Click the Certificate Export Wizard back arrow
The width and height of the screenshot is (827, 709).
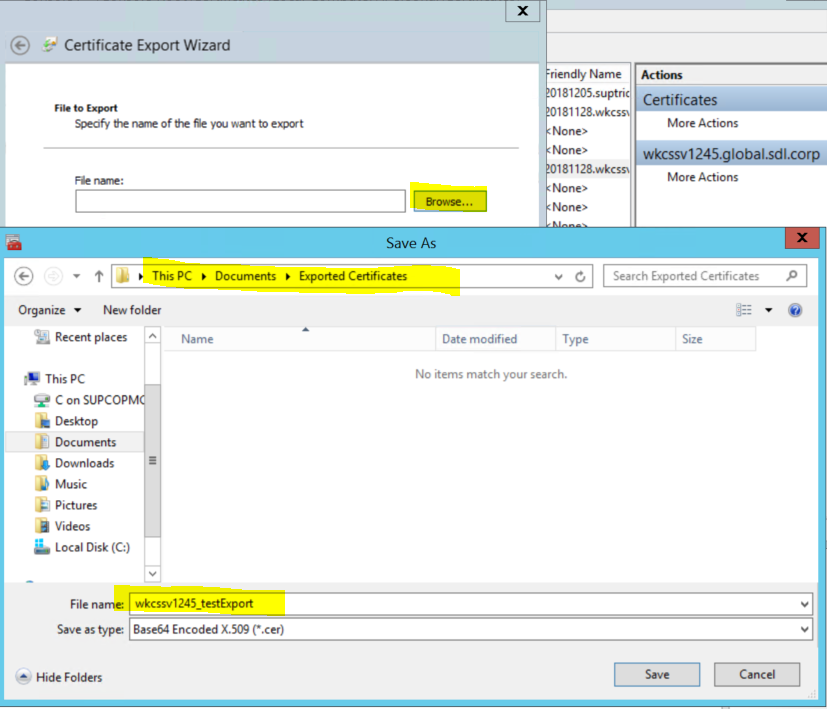(19, 45)
